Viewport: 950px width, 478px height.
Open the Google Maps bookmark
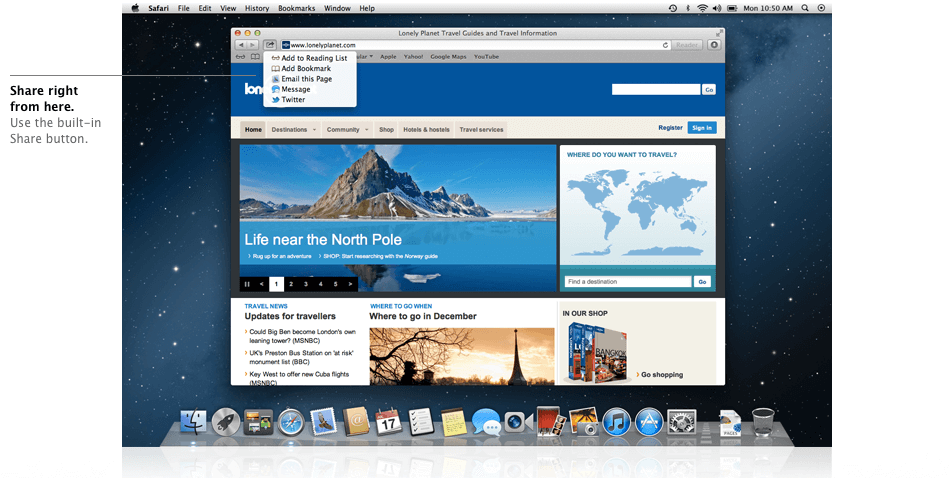pos(448,56)
